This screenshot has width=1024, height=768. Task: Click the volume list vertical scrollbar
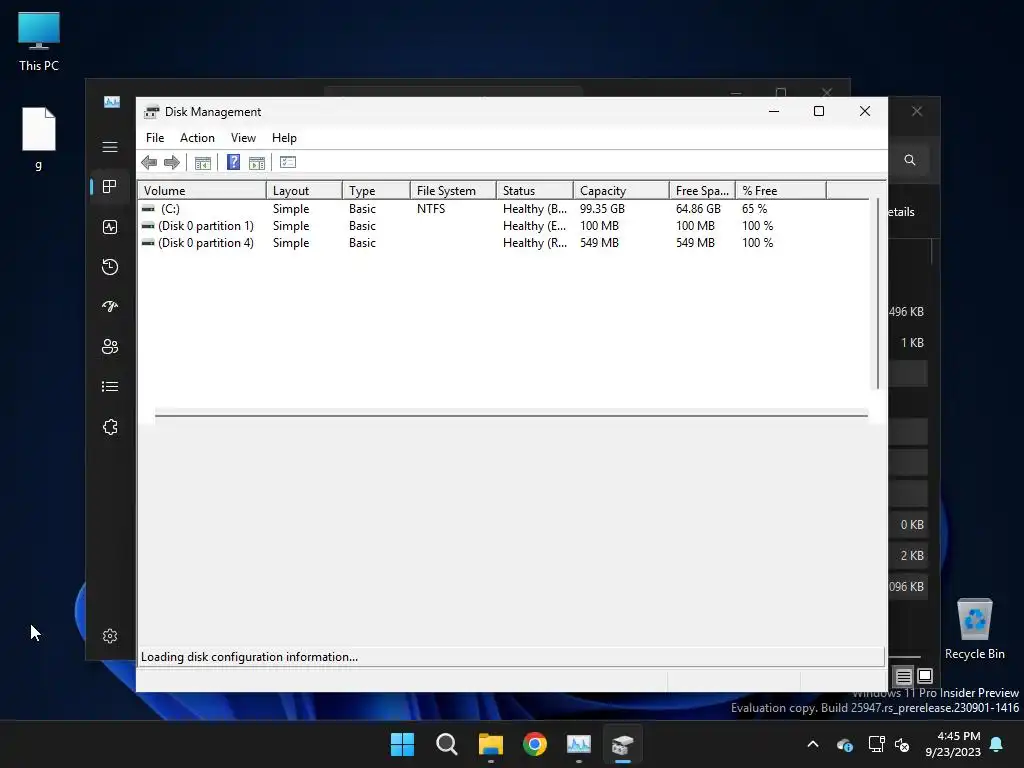pos(877,294)
